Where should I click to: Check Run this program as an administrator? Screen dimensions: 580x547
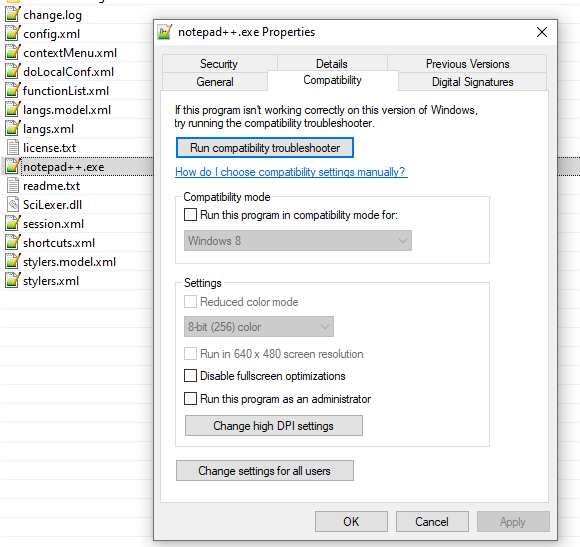pyautogui.click(x=190, y=399)
